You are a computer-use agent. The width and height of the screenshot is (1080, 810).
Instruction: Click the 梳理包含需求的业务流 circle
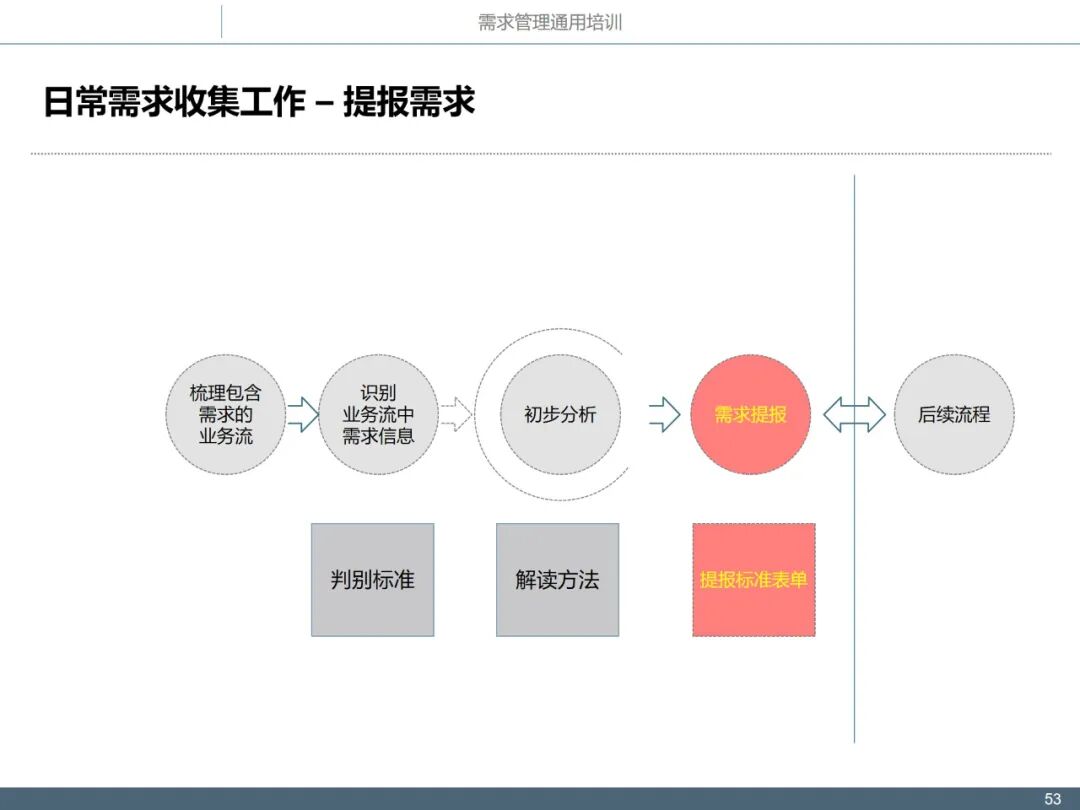click(225, 414)
